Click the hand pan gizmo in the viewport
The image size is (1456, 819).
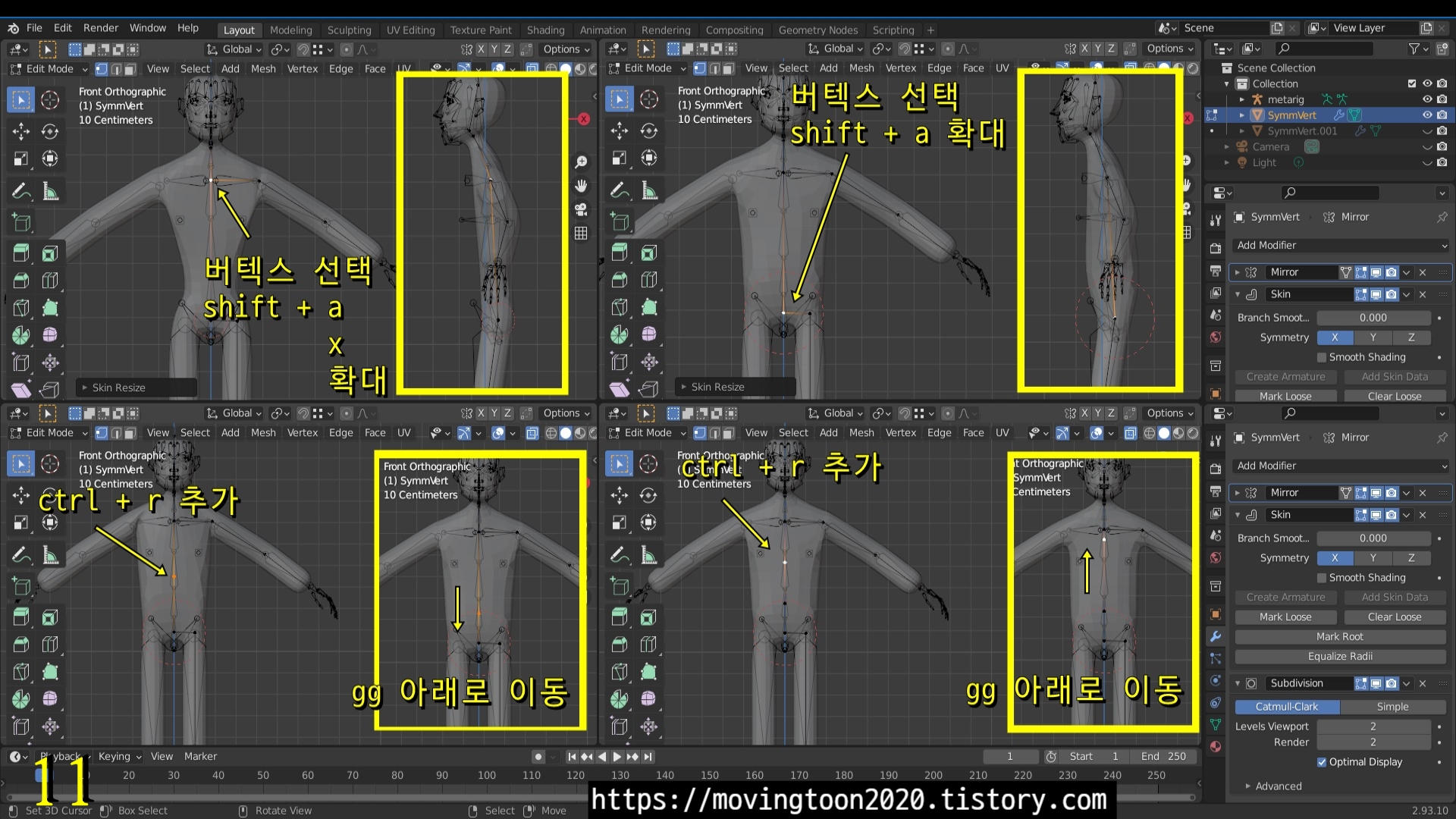pyautogui.click(x=581, y=186)
